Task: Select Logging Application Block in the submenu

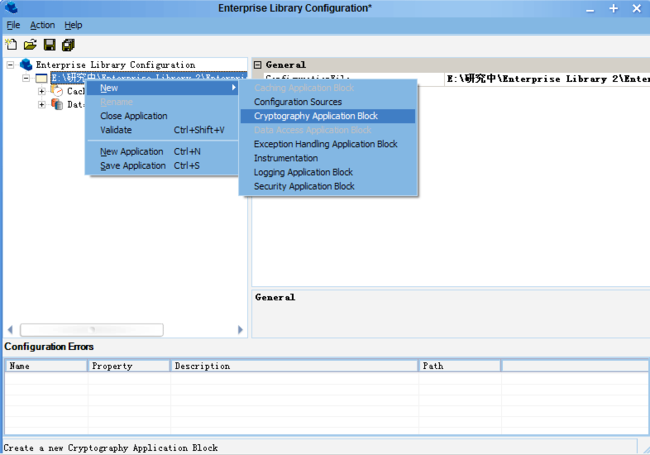Action: (328, 172)
